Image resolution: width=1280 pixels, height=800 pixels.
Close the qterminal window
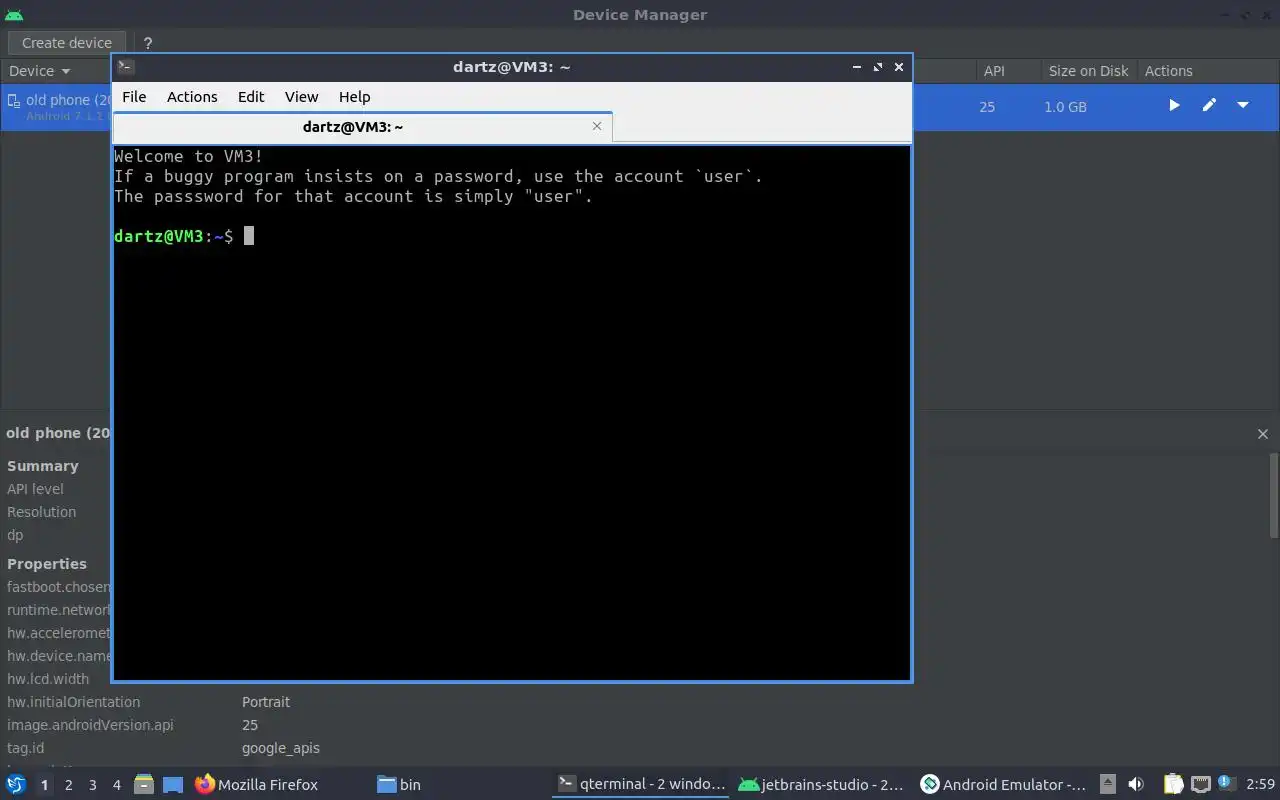[x=899, y=67]
